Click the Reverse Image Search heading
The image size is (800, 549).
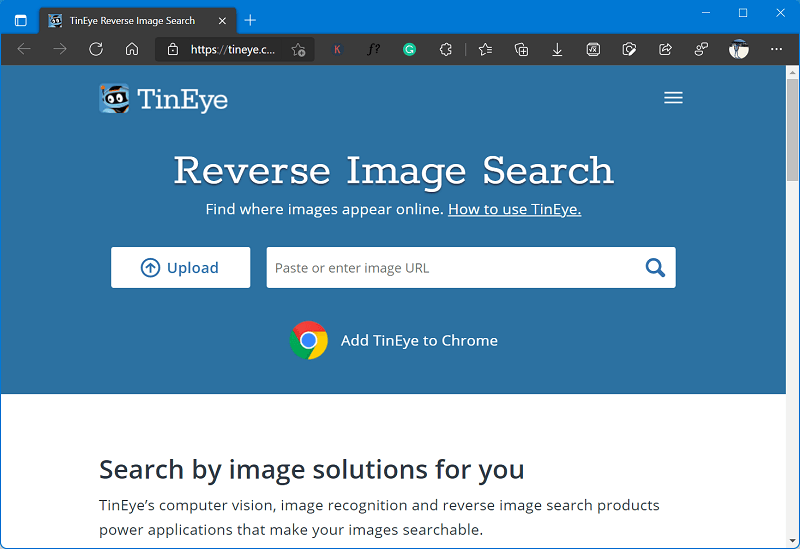(x=393, y=171)
